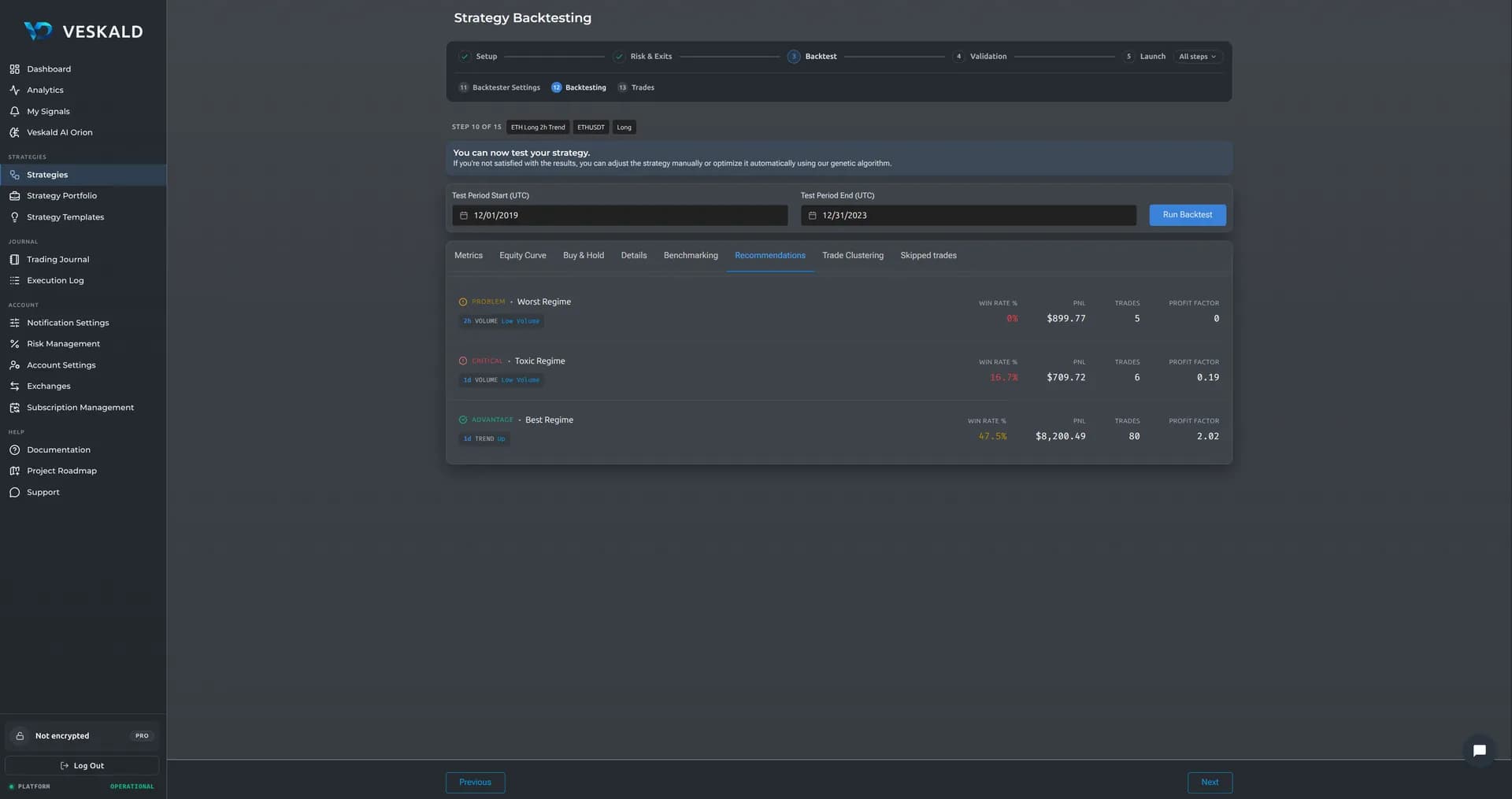Click the 1d Volume Low Volume tag
This screenshot has height=799, width=1512.
[x=501, y=380]
